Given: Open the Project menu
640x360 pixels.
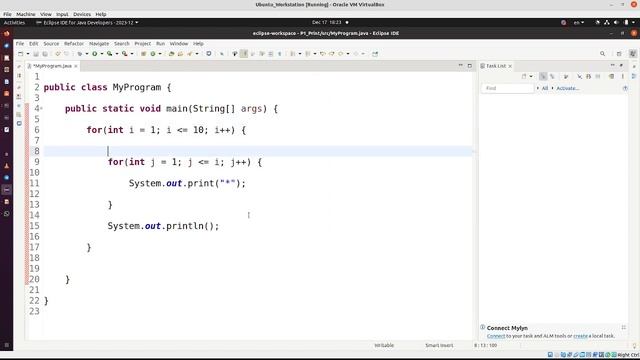Looking at the screenshot, I should click(142, 44).
